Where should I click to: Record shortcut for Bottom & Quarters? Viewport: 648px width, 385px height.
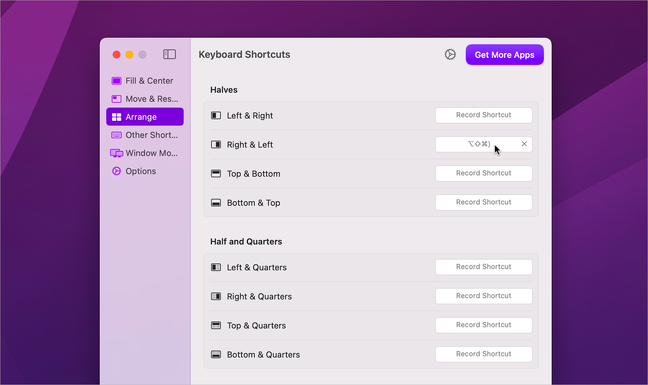(484, 354)
